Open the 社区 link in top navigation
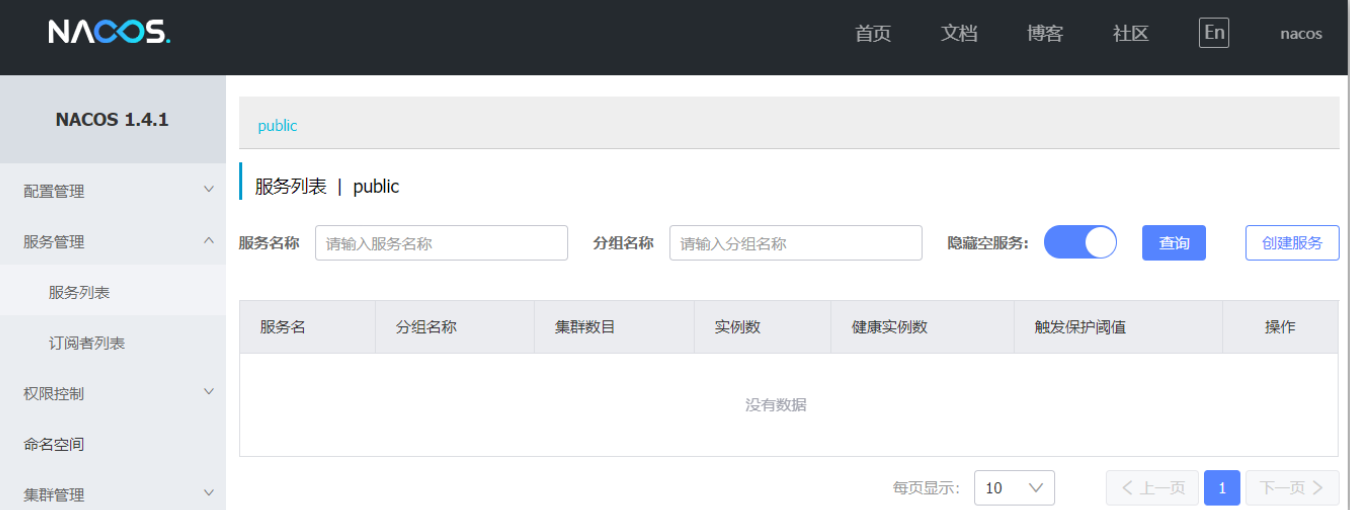This screenshot has height=510, width=1350. tap(1130, 33)
